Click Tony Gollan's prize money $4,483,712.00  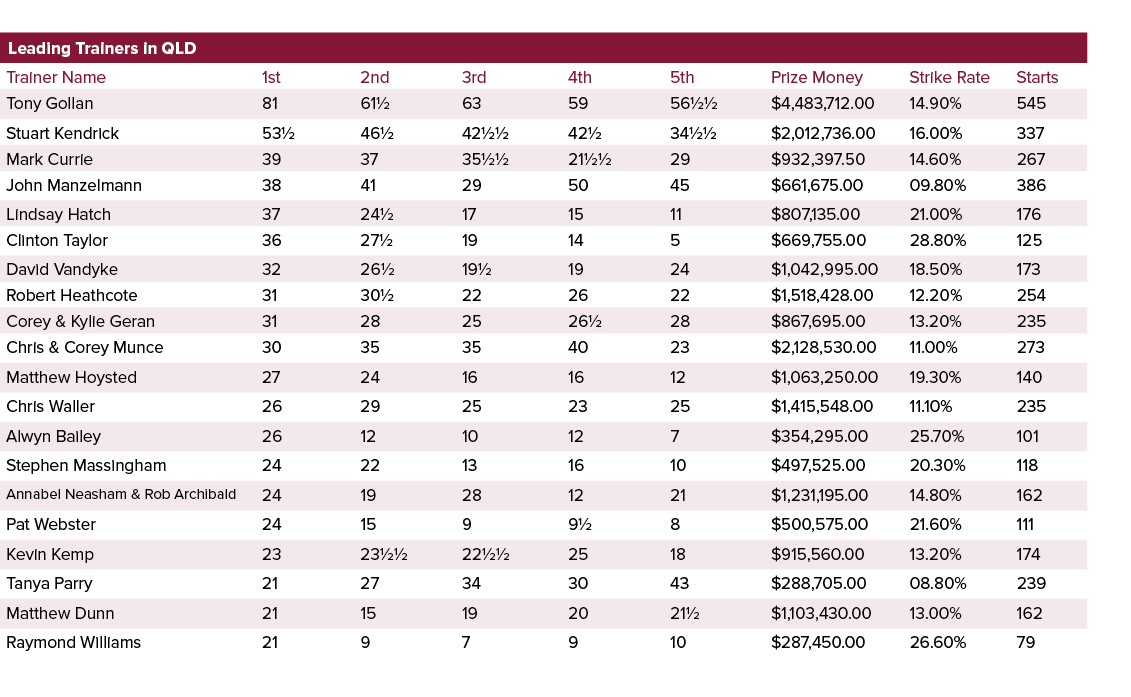tap(823, 103)
